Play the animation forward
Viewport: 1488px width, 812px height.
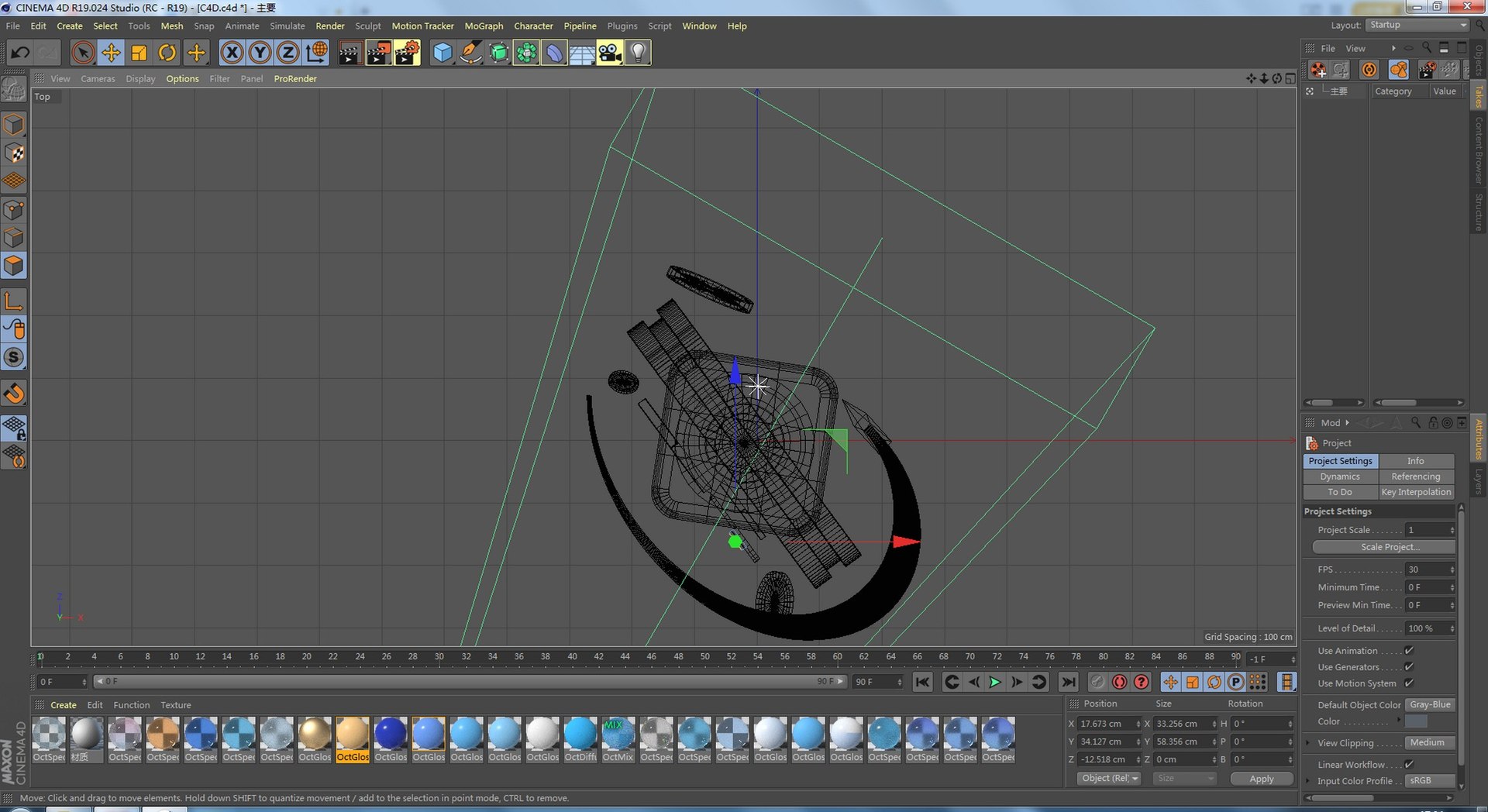[995, 683]
